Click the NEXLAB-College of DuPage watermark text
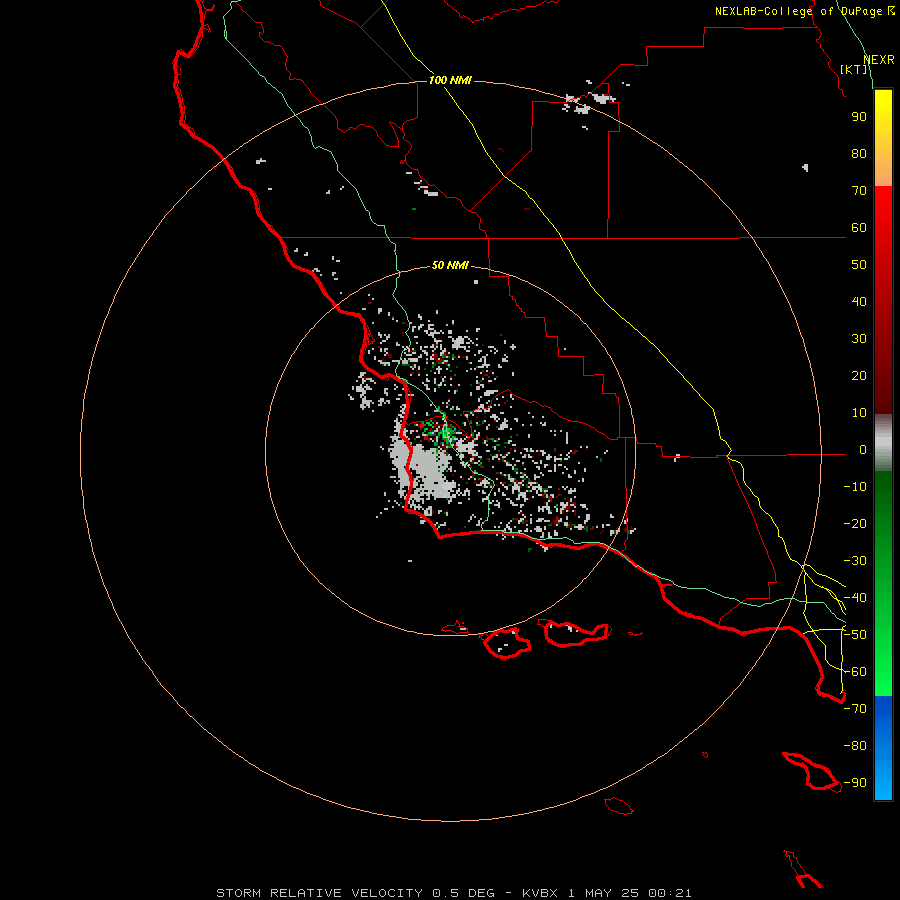Viewport: 900px width, 900px height. pos(804,11)
